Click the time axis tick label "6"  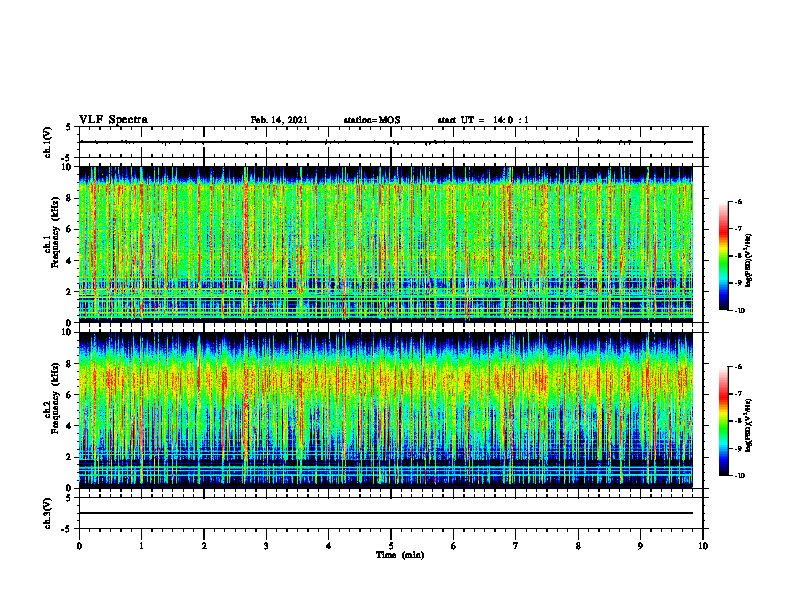pyautogui.click(x=454, y=546)
